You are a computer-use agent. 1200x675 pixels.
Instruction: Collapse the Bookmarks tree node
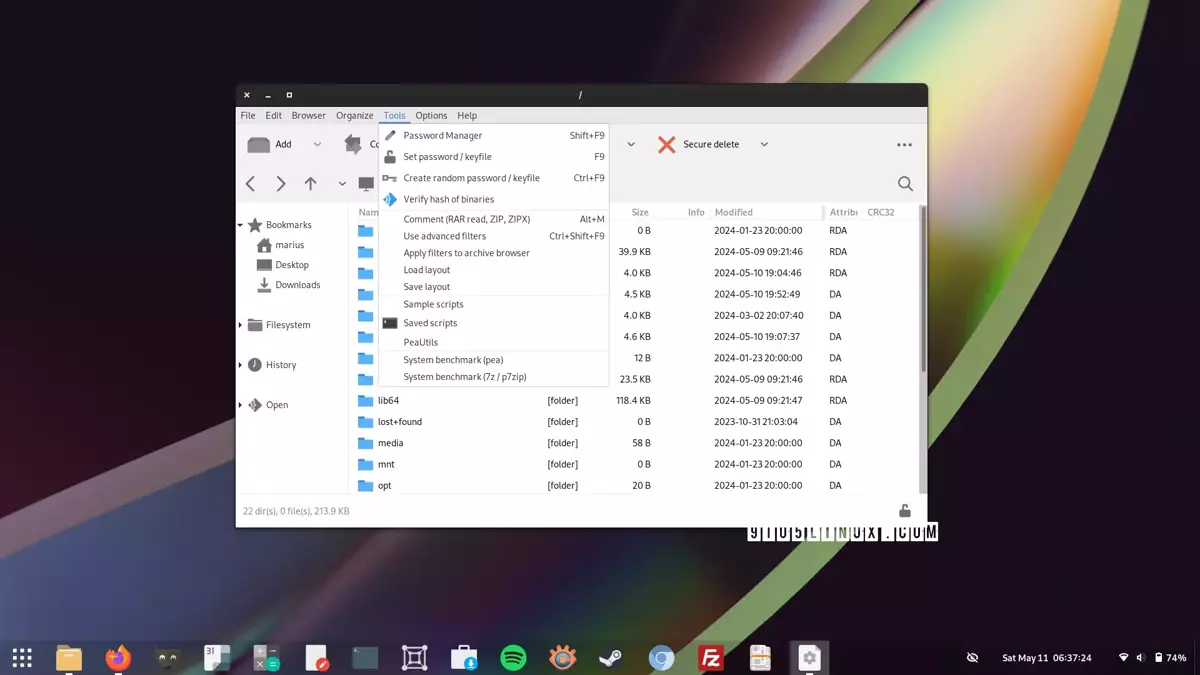click(x=240, y=225)
